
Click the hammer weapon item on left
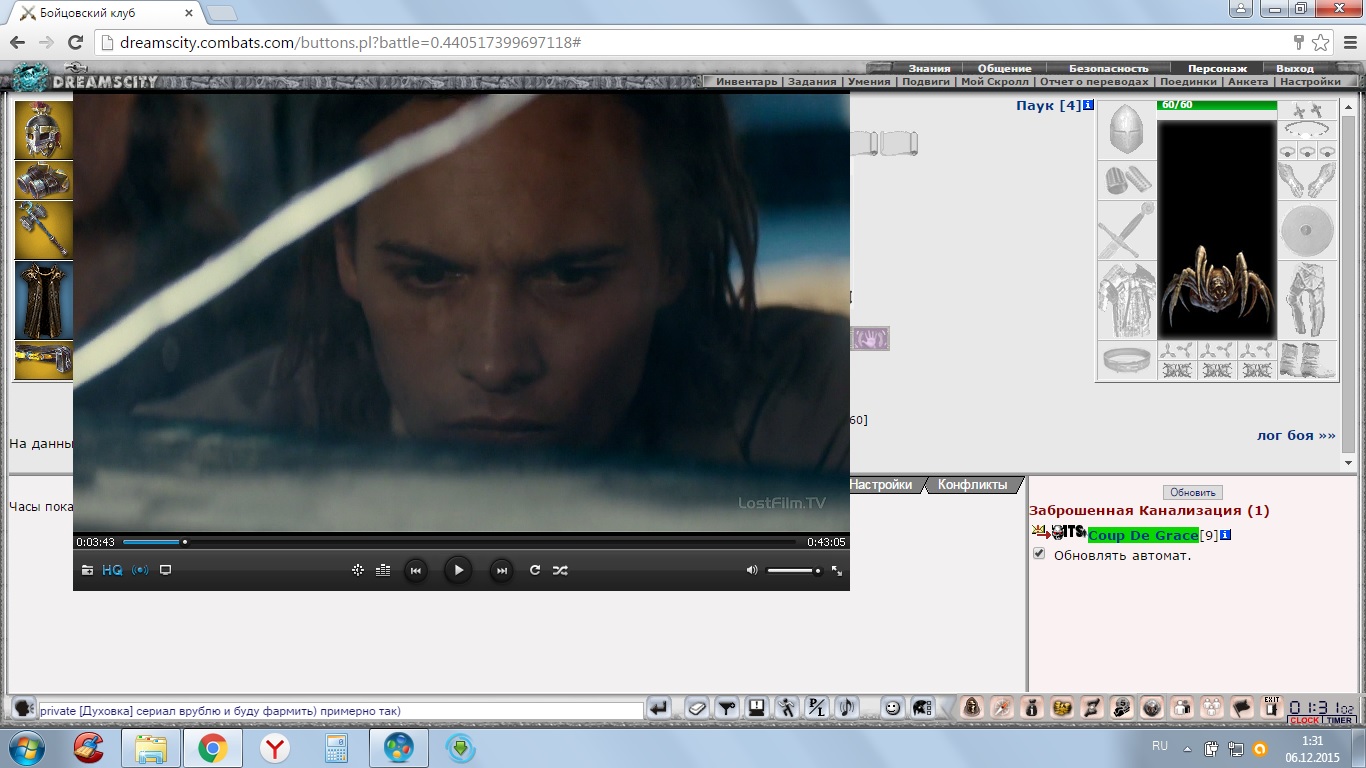[43, 230]
